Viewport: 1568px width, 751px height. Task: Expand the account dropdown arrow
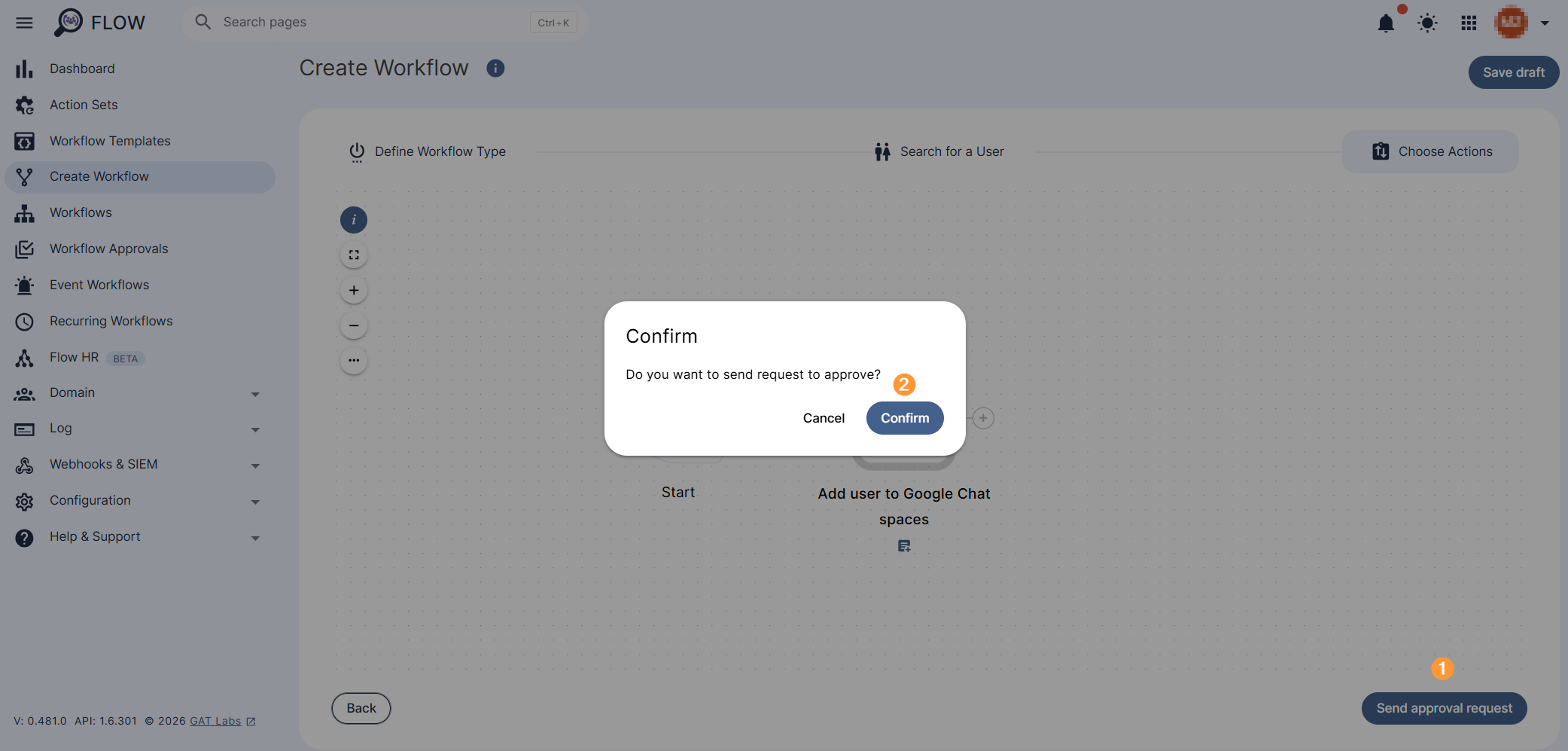click(x=1545, y=23)
